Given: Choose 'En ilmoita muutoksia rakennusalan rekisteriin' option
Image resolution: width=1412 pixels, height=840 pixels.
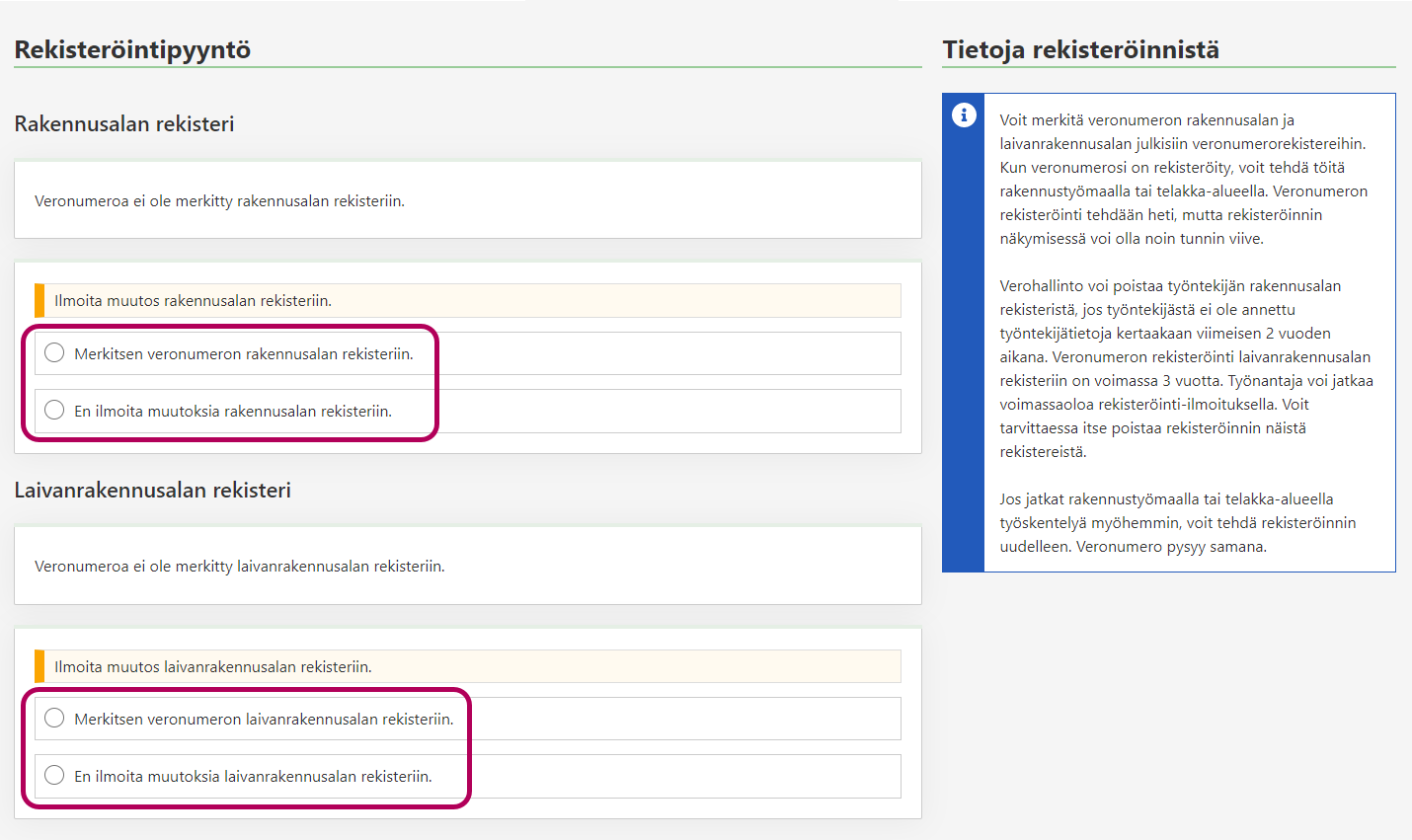Looking at the screenshot, I should pyautogui.click(x=54, y=411).
